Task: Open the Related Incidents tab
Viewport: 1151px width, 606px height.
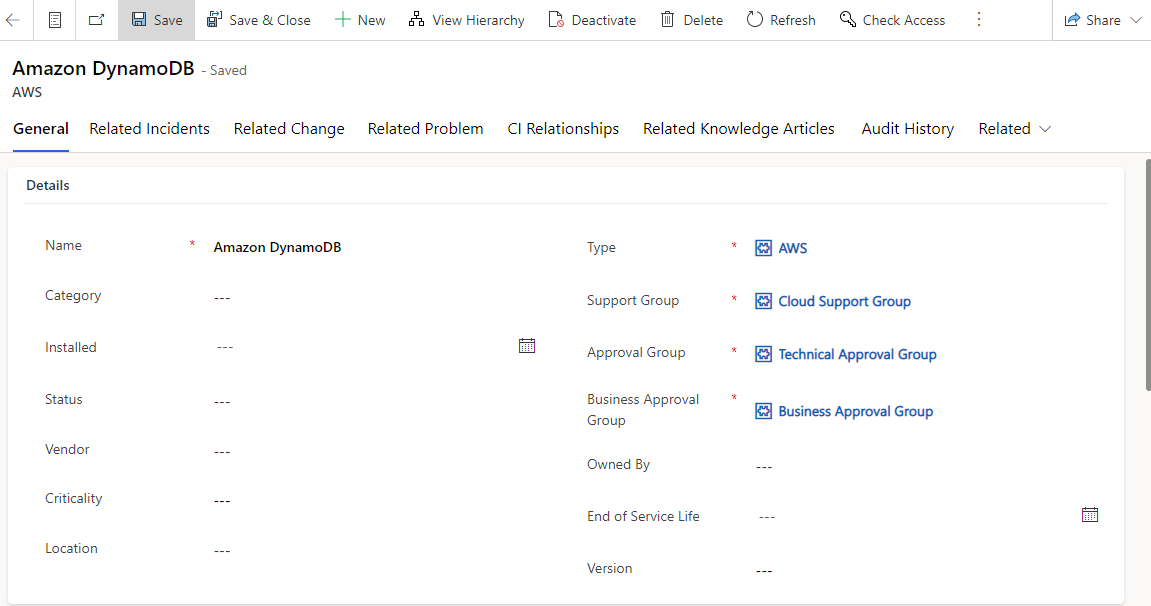Action: click(x=150, y=129)
